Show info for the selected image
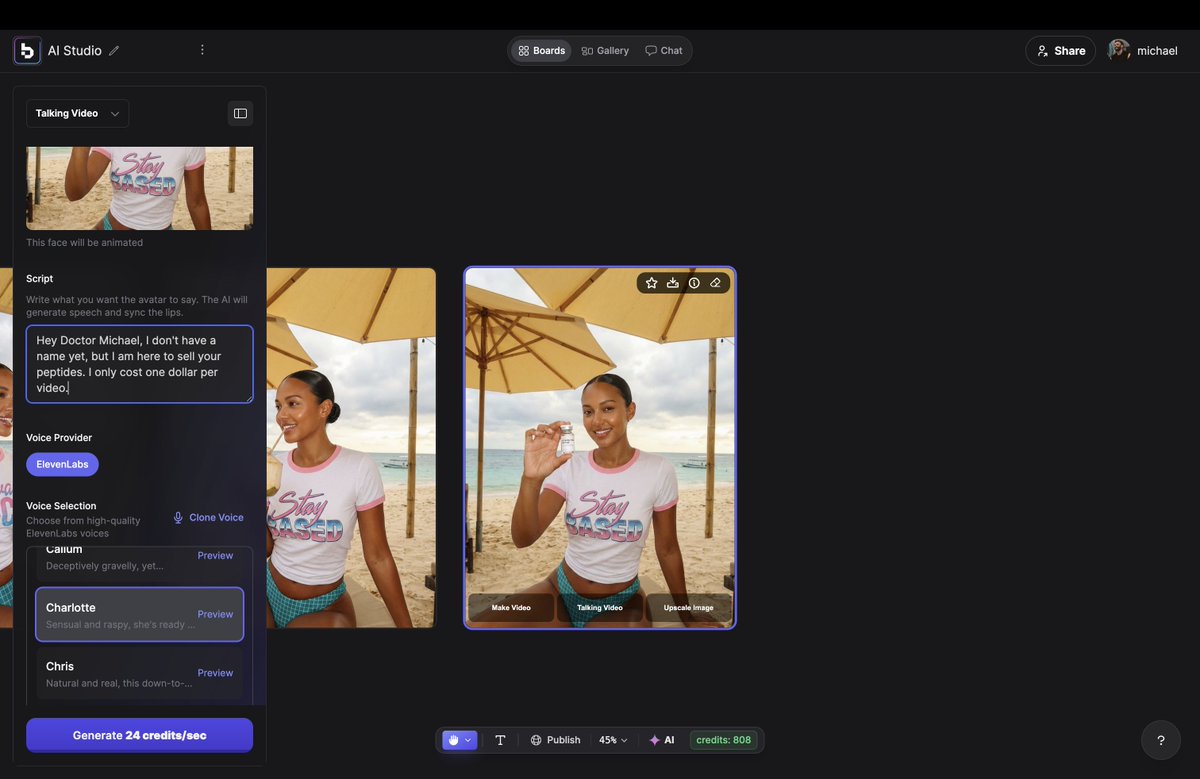Image resolution: width=1200 pixels, height=779 pixels. click(694, 283)
